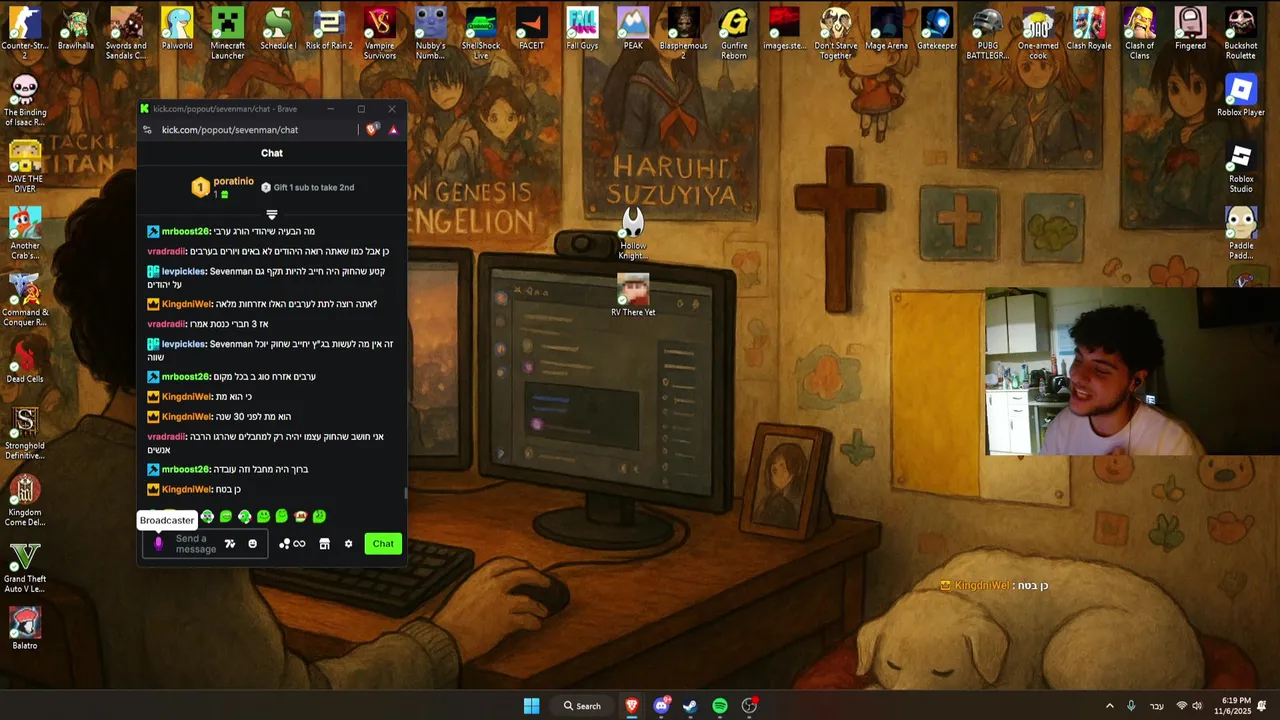Open Discord from the taskbar
The height and width of the screenshot is (720, 1280).
click(x=661, y=706)
